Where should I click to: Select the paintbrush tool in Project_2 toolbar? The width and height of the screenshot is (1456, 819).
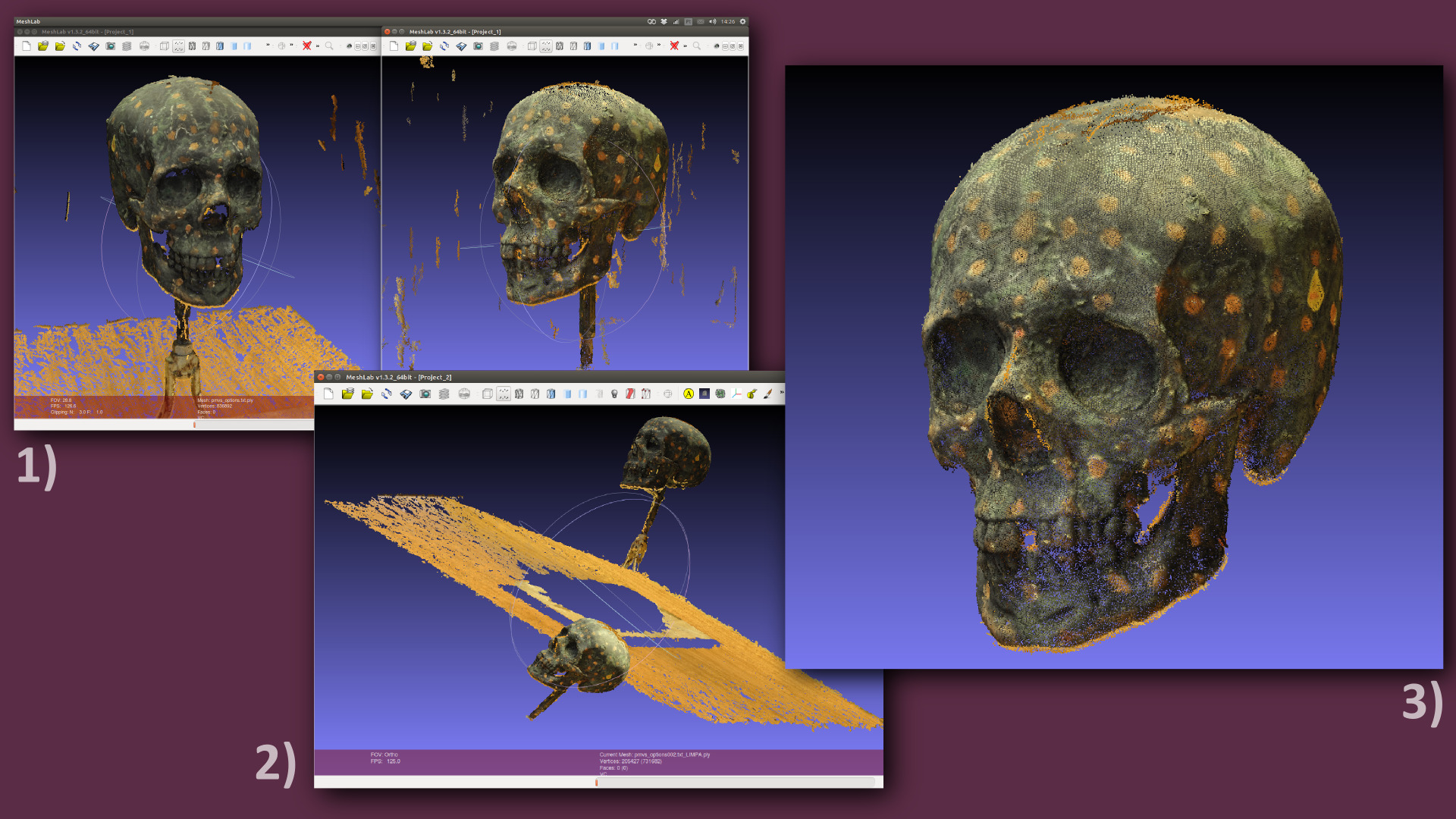point(767,394)
